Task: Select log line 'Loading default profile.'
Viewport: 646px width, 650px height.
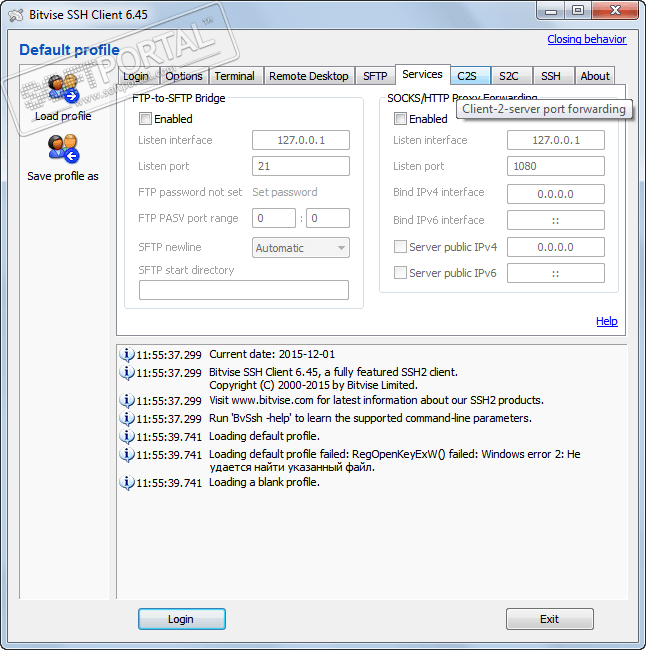Action: [264, 437]
